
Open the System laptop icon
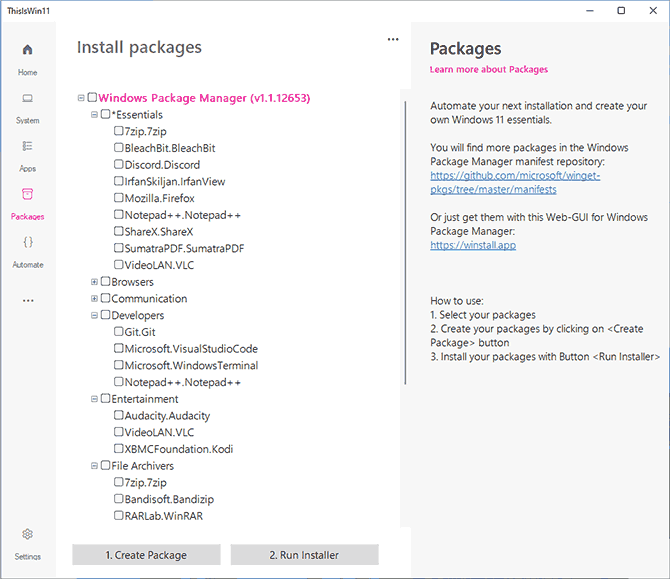coord(27,98)
